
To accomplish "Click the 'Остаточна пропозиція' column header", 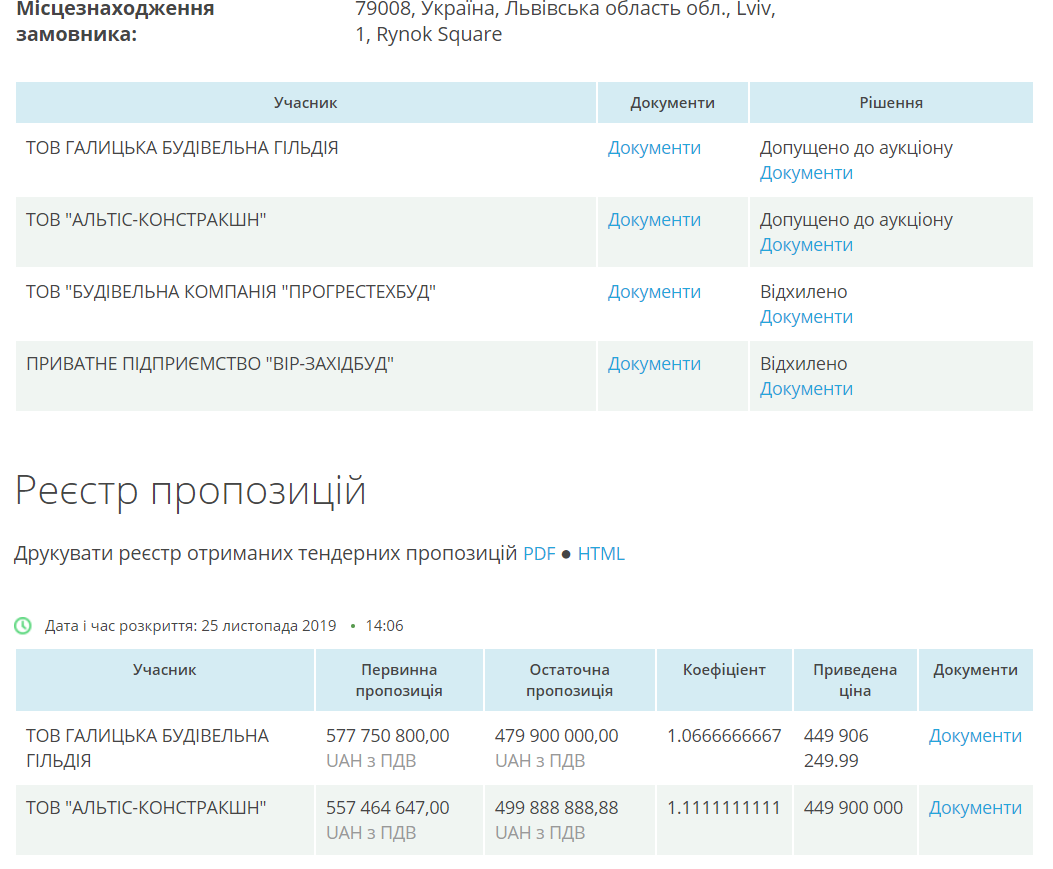I will pos(569,680).
